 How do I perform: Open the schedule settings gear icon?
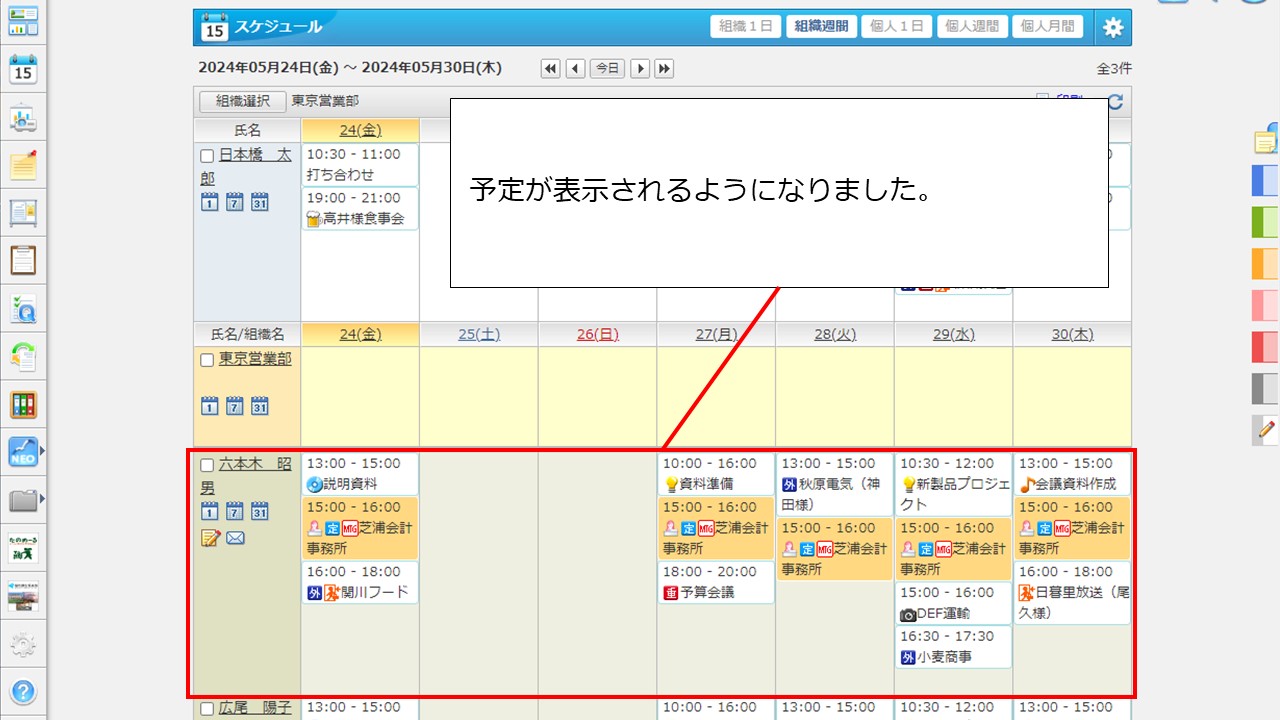[x=1113, y=27]
